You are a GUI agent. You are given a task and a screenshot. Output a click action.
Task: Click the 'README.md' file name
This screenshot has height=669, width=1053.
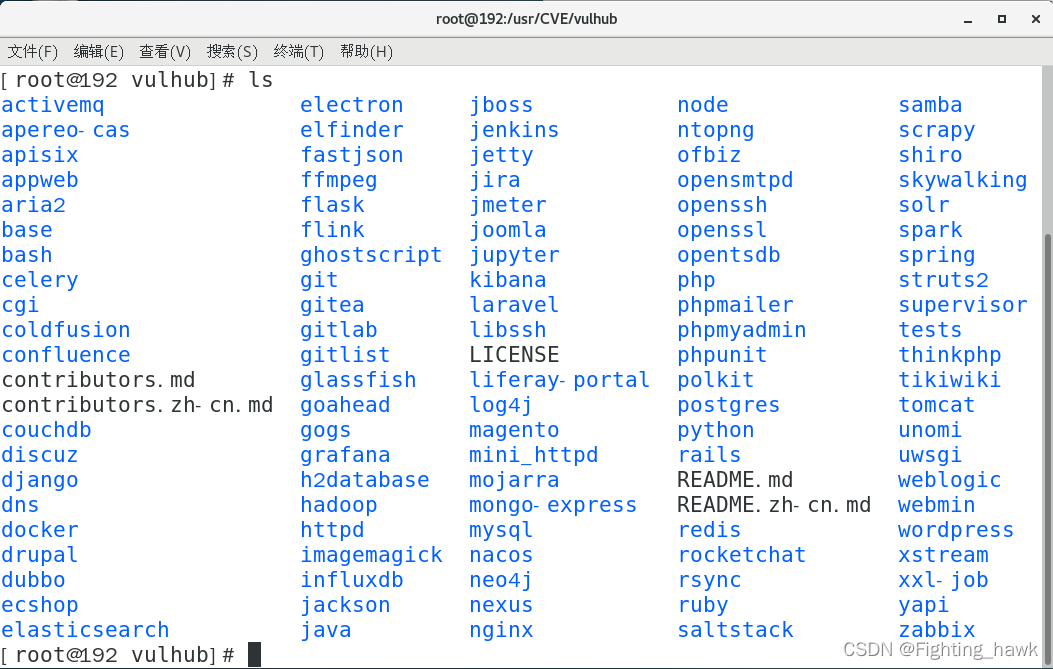tap(735, 480)
